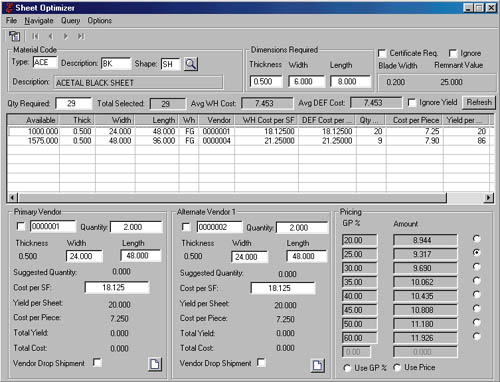Go to next record toolbar arrow
This screenshot has width=500, height=382.
pos(66,36)
